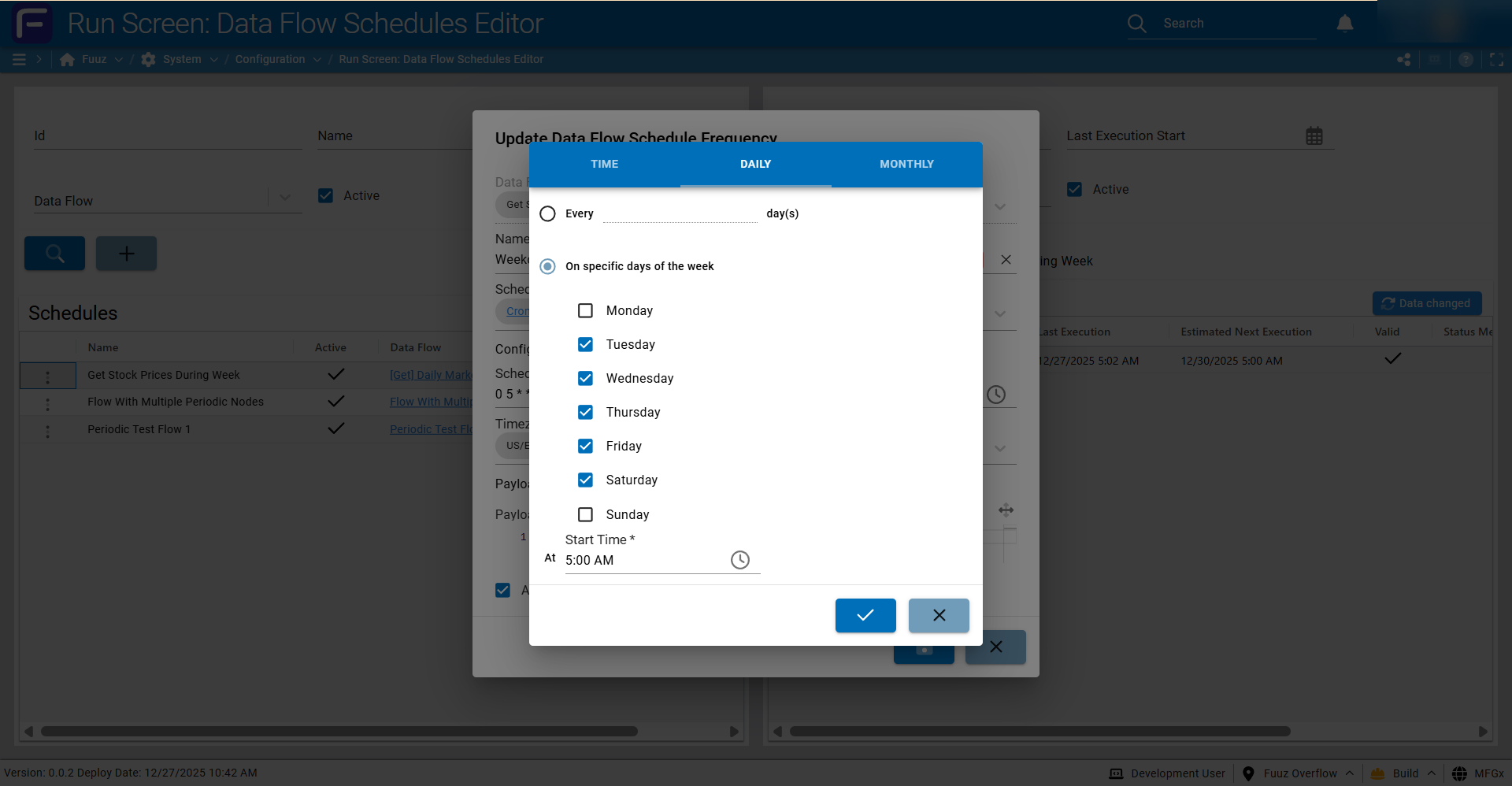Switch to the MONTHLY tab

click(x=906, y=164)
